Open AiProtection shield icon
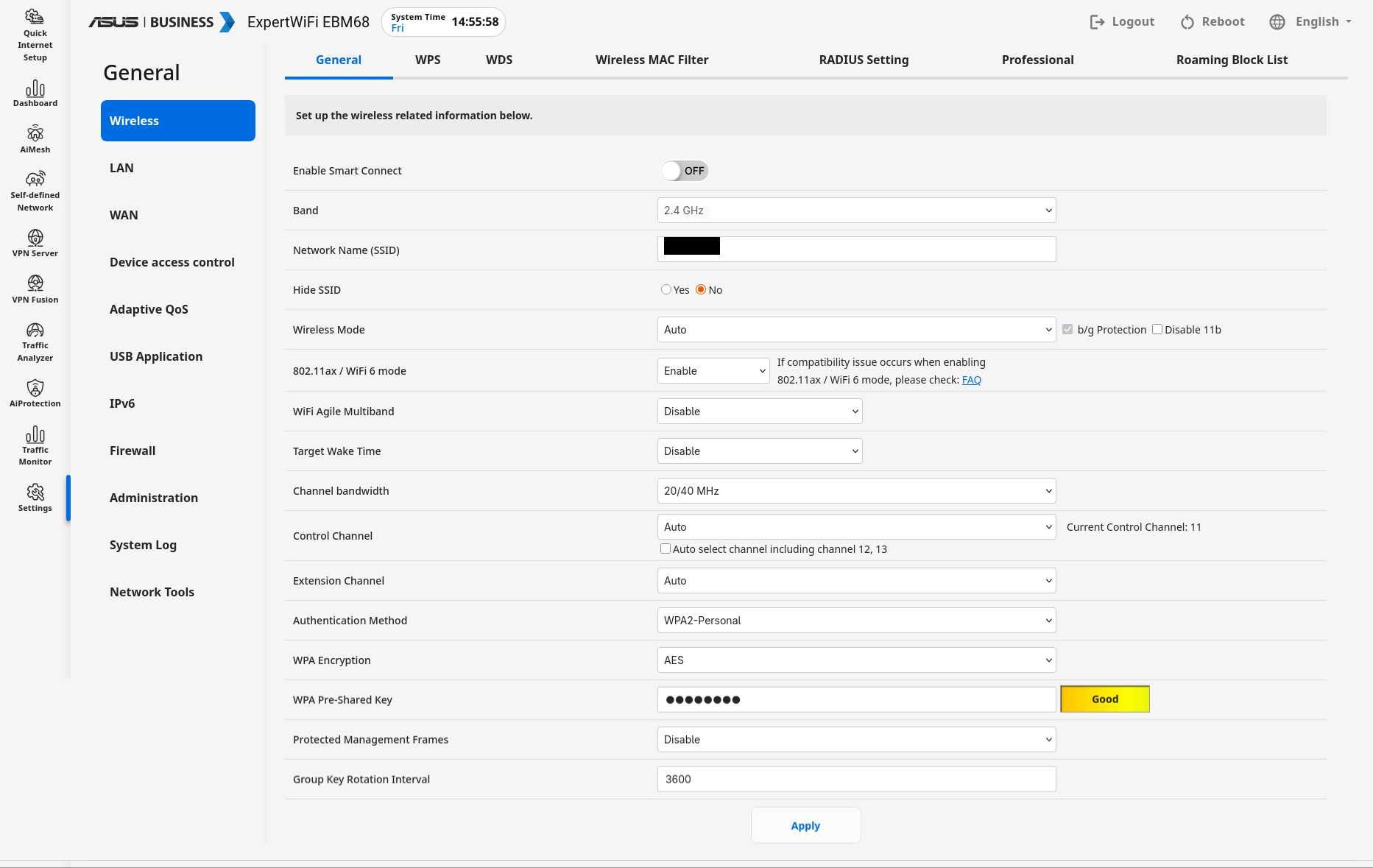The width and height of the screenshot is (1373, 868). pos(35,387)
